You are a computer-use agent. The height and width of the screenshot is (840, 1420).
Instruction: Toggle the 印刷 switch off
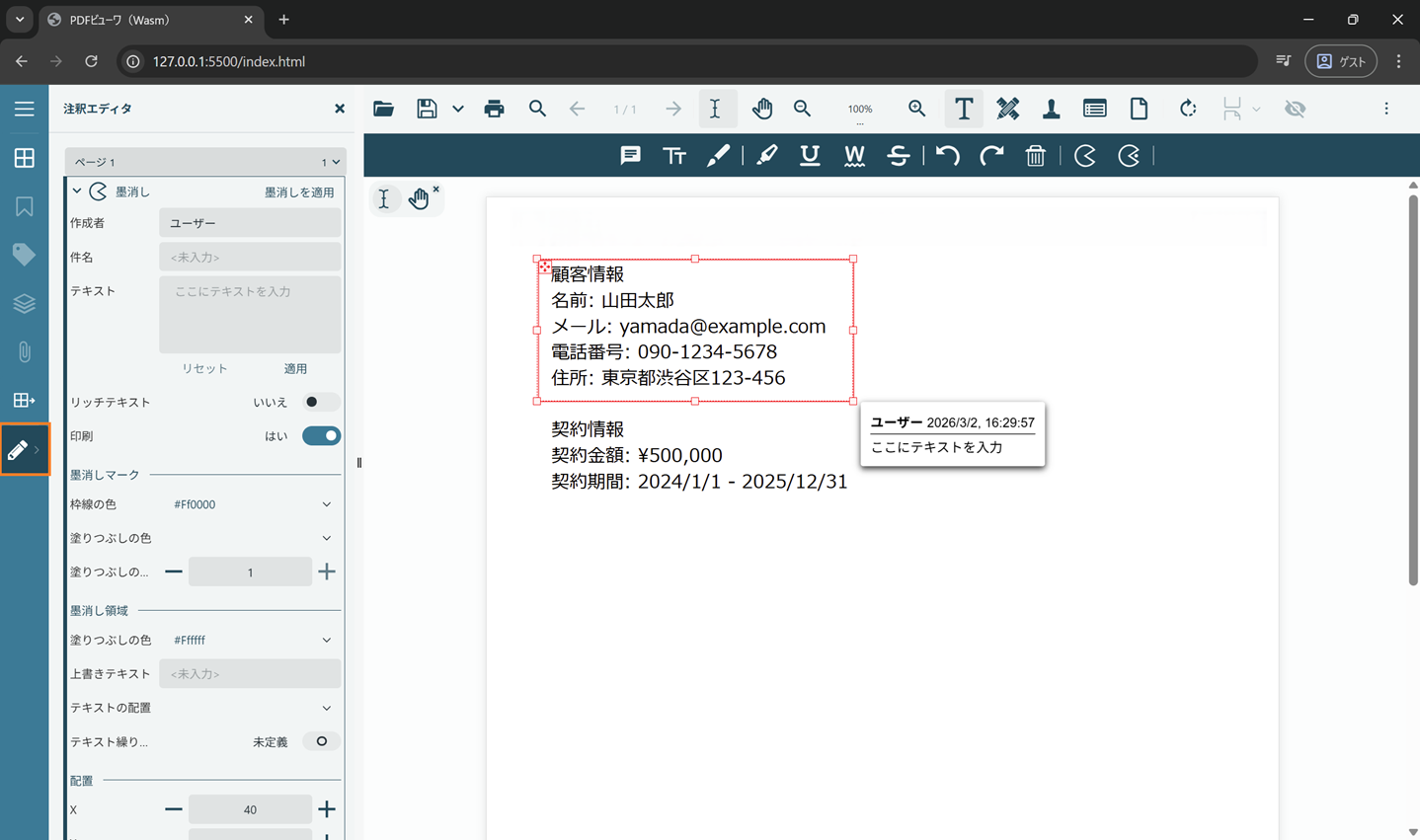(321, 436)
